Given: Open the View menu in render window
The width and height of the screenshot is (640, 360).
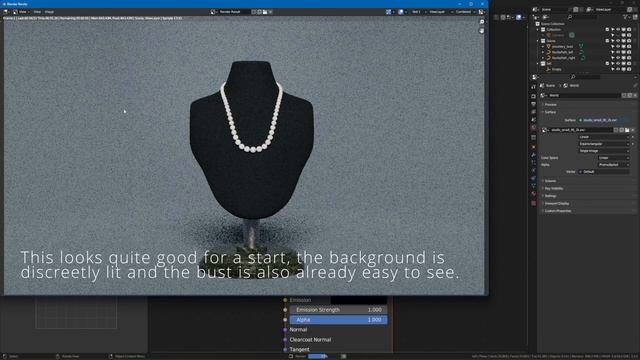Looking at the screenshot, I should (22, 12).
